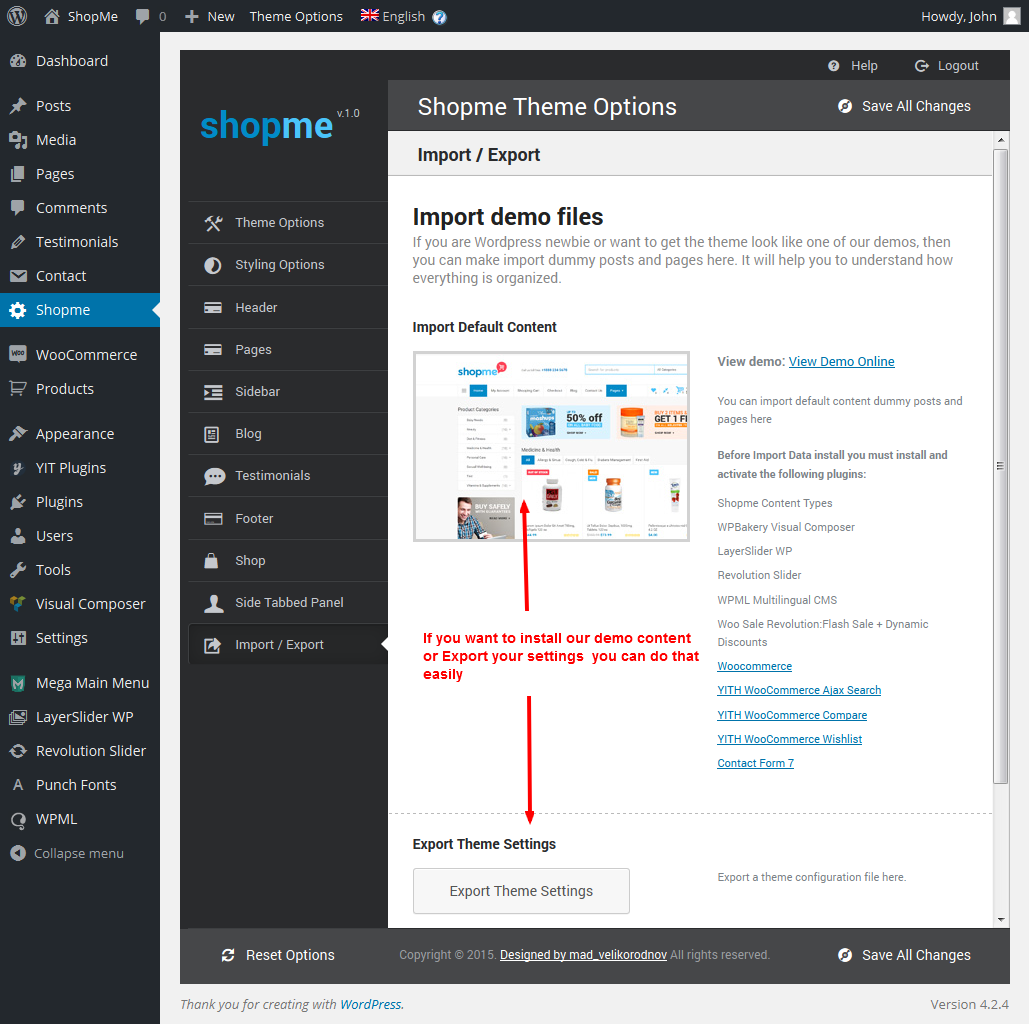Viewport: 1029px width, 1024px height.
Task: Click the Visual Composer sidebar icon
Action: [x=18, y=604]
